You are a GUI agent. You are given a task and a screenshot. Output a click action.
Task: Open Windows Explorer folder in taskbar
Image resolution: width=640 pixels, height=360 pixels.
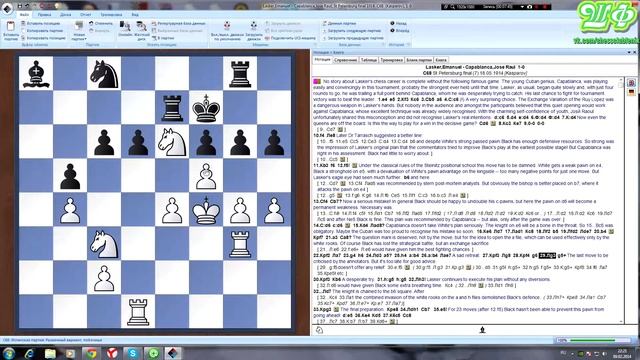(x=50, y=353)
